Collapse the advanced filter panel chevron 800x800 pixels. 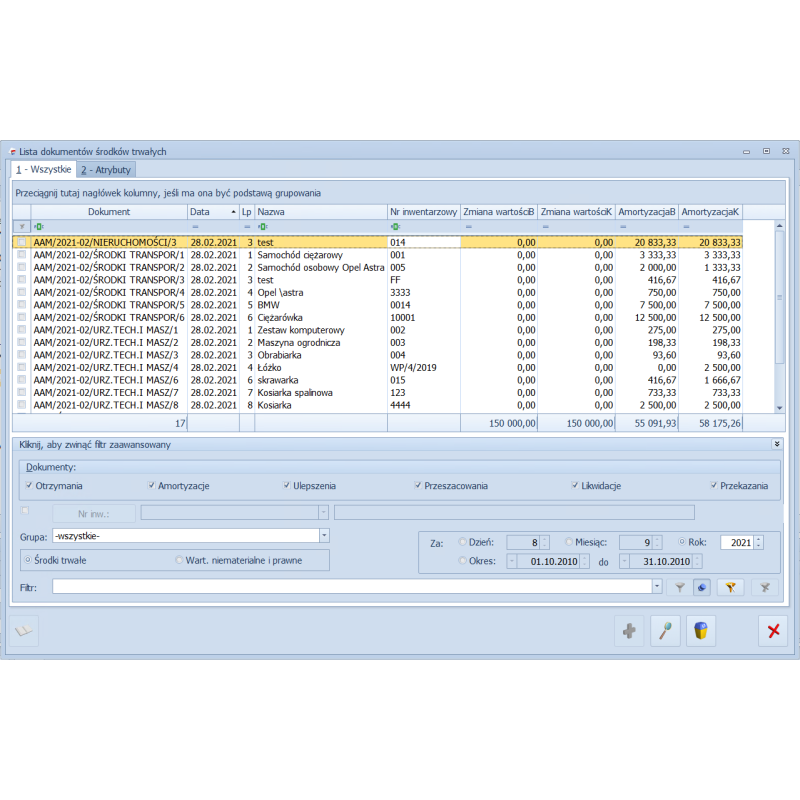(x=776, y=443)
